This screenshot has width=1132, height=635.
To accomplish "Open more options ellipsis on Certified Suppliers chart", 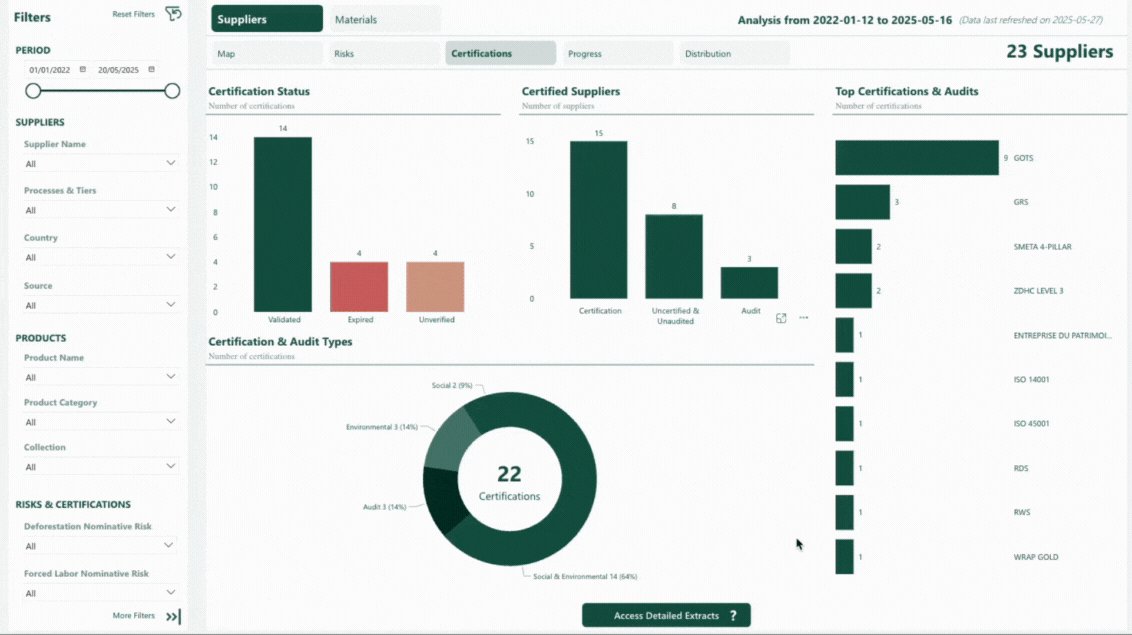I will coord(803,318).
